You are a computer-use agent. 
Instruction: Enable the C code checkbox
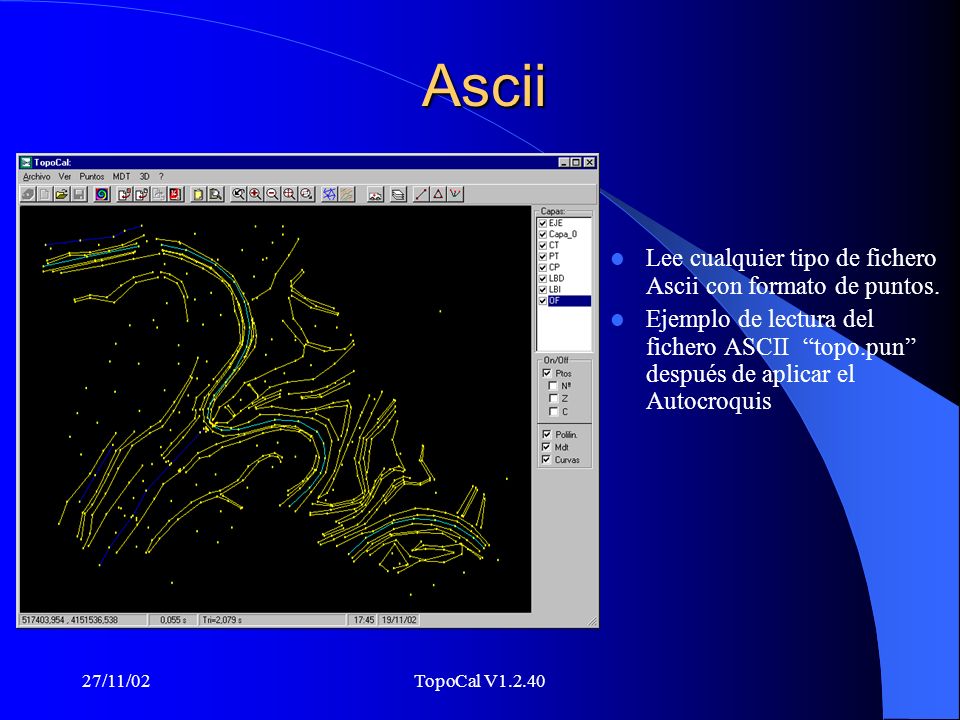pos(553,411)
